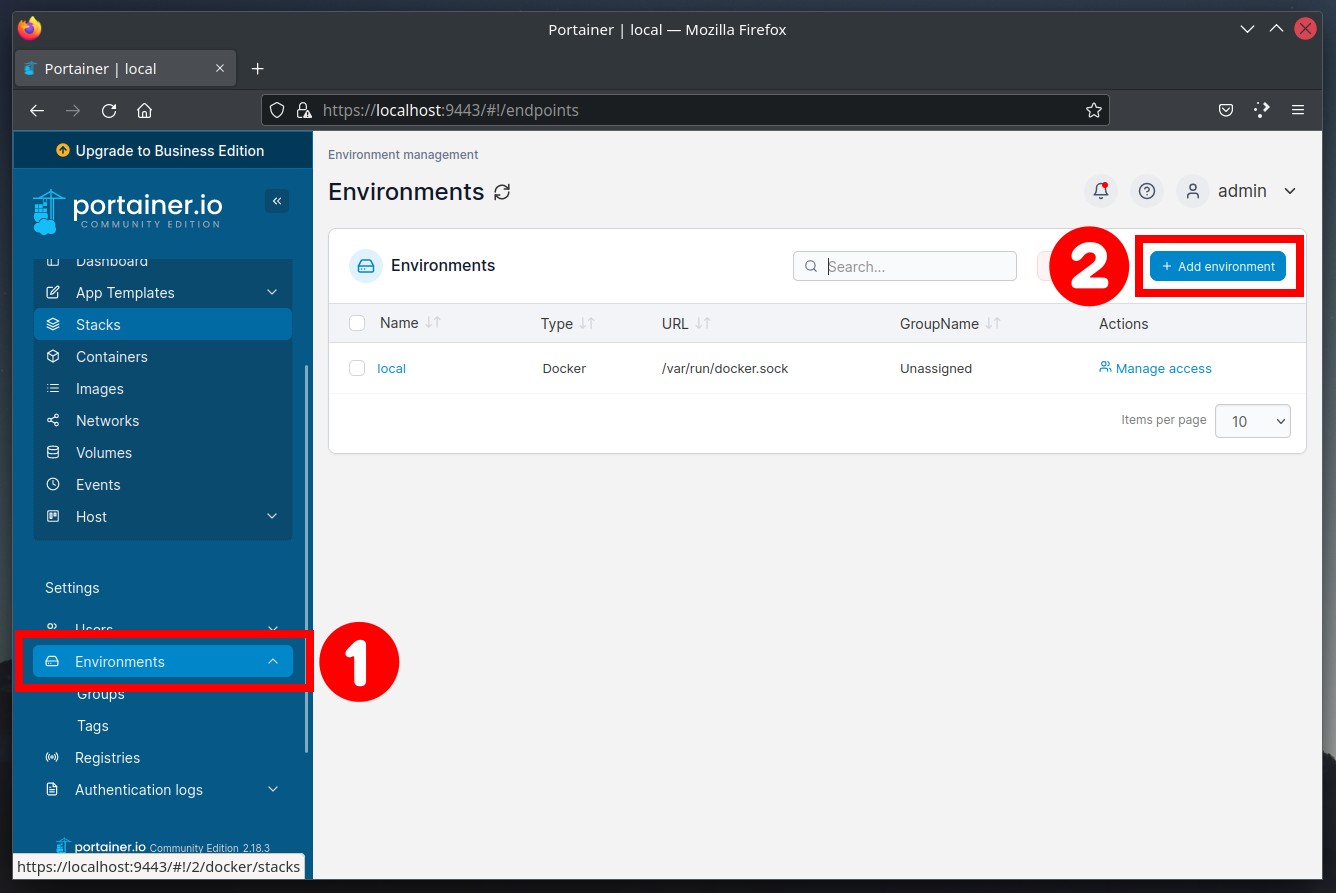Viewport: 1336px width, 893px height.
Task: Tick the select-all environments checkbox
Action: coord(357,323)
